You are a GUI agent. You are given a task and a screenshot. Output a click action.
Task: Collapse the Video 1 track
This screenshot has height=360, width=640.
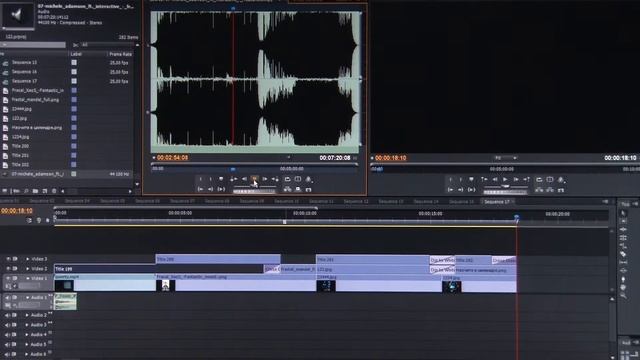(28, 278)
